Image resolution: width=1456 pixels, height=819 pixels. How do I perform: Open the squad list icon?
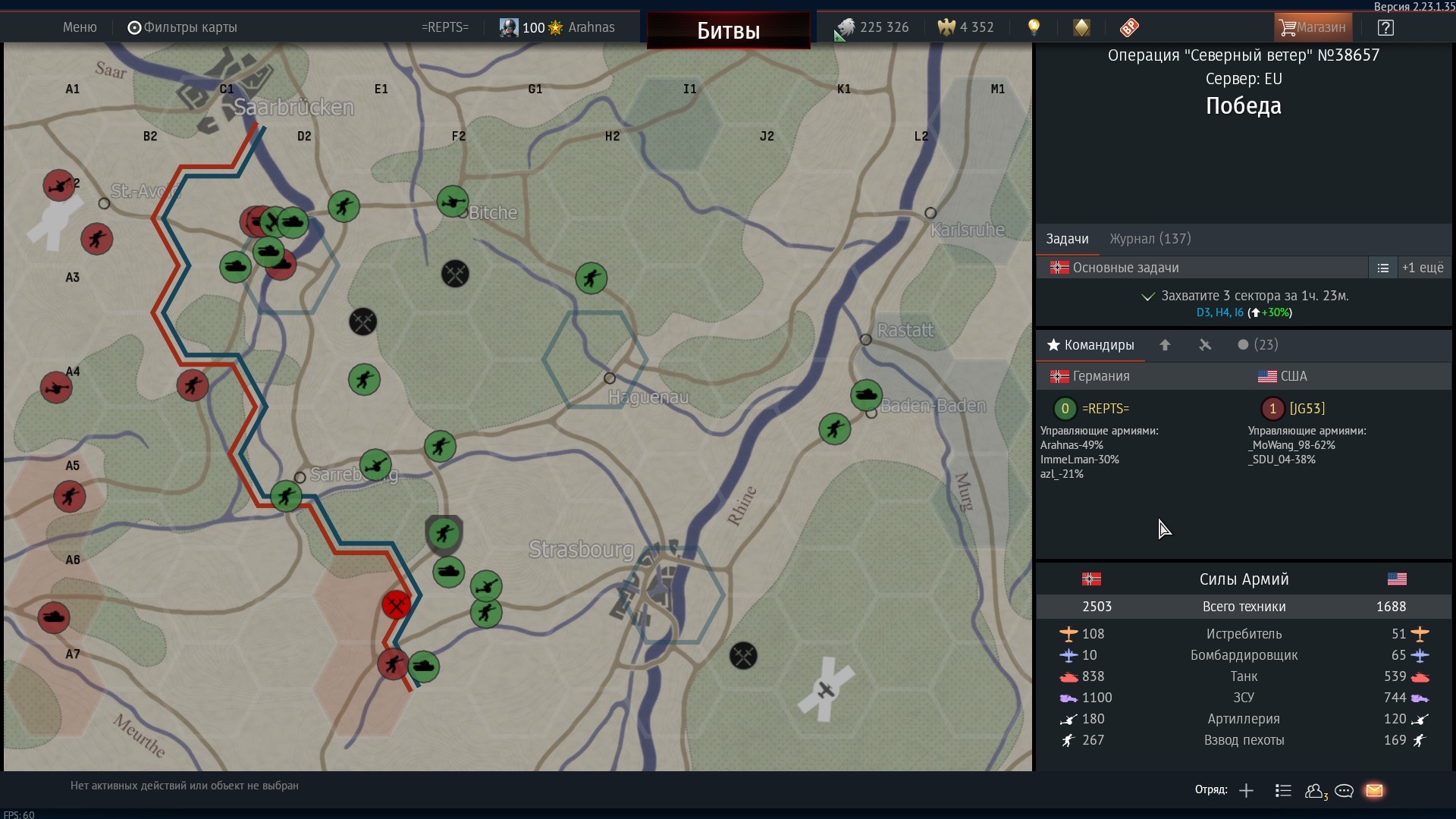click(1283, 791)
